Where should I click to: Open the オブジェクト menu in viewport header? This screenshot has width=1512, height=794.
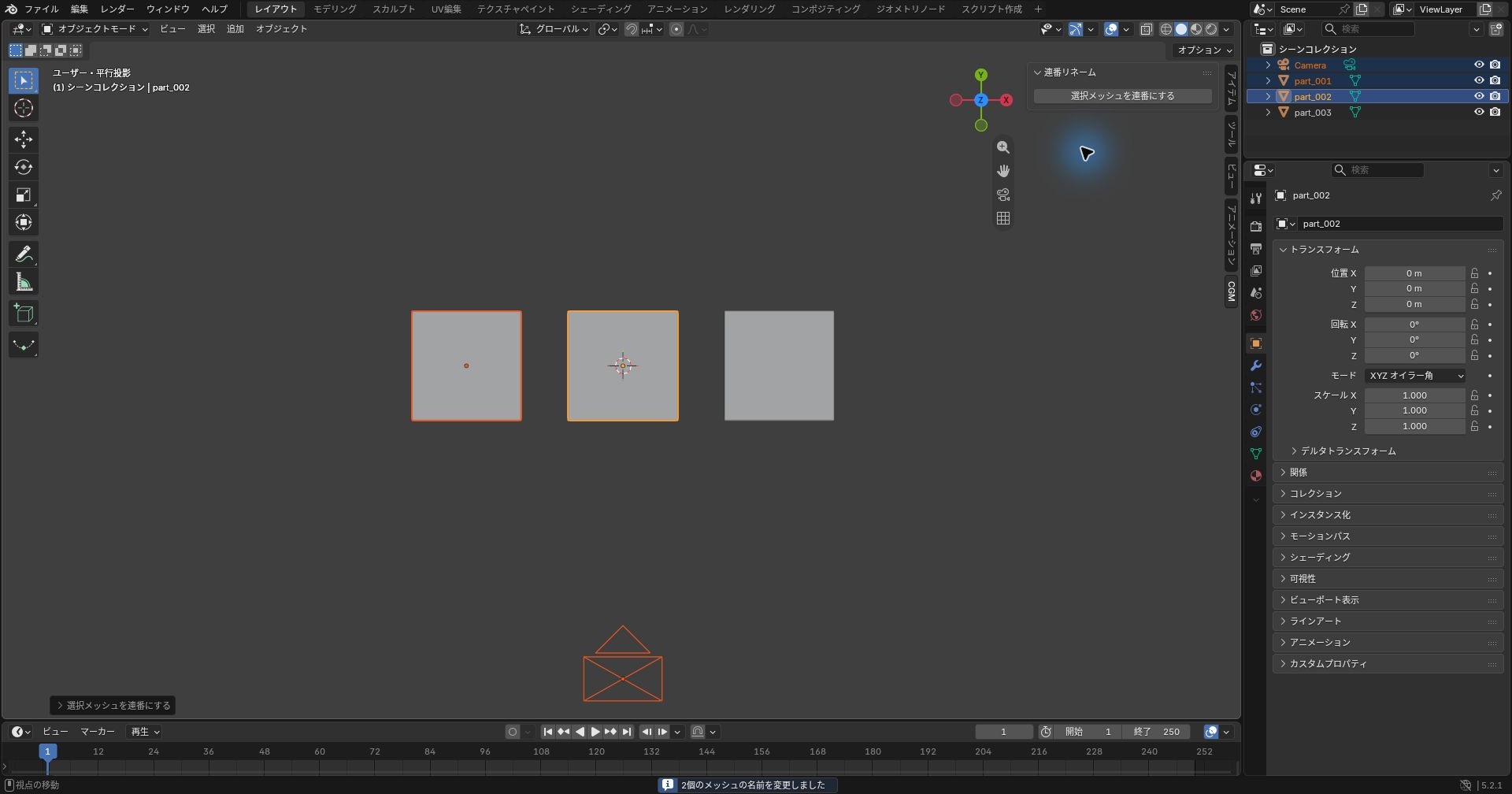(281, 29)
